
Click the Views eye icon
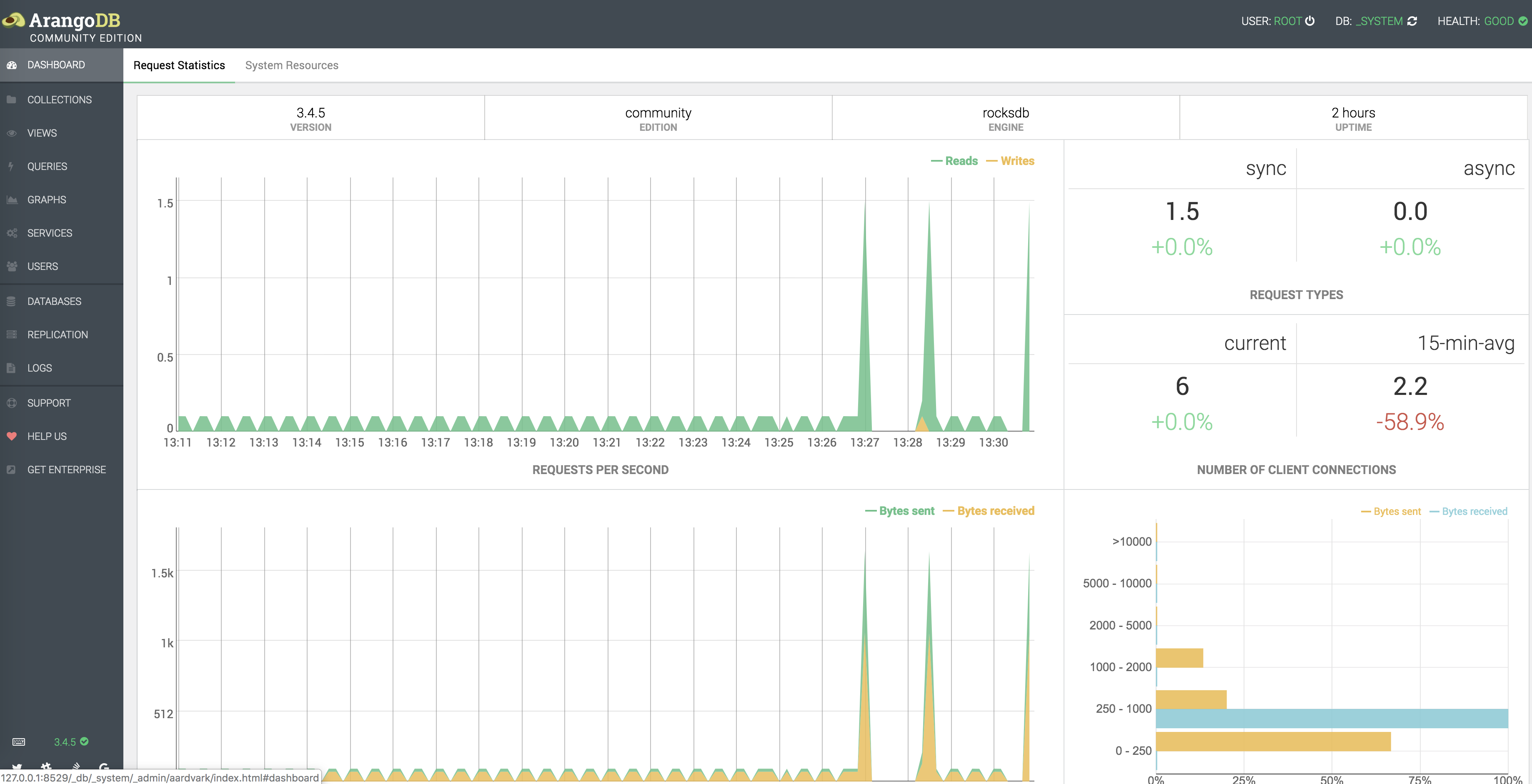11,133
